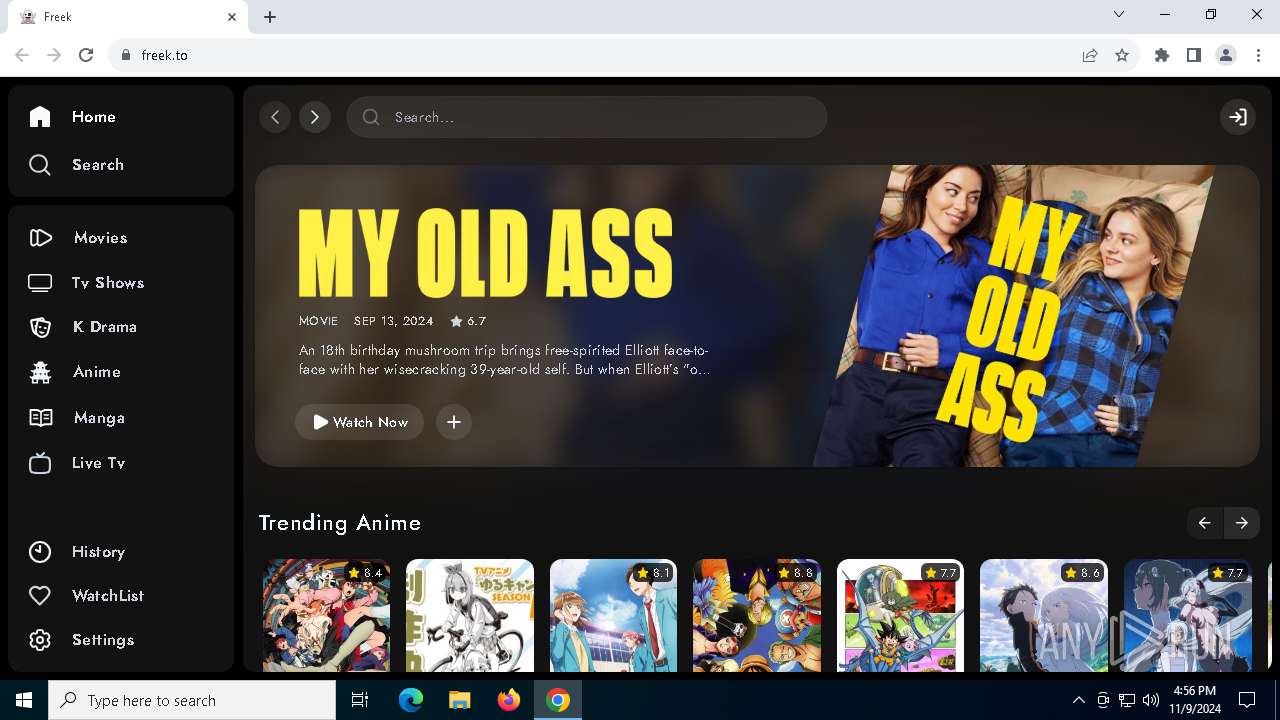Launch Firefox from the taskbar
This screenshot has height=720, width=1280.
509,700
